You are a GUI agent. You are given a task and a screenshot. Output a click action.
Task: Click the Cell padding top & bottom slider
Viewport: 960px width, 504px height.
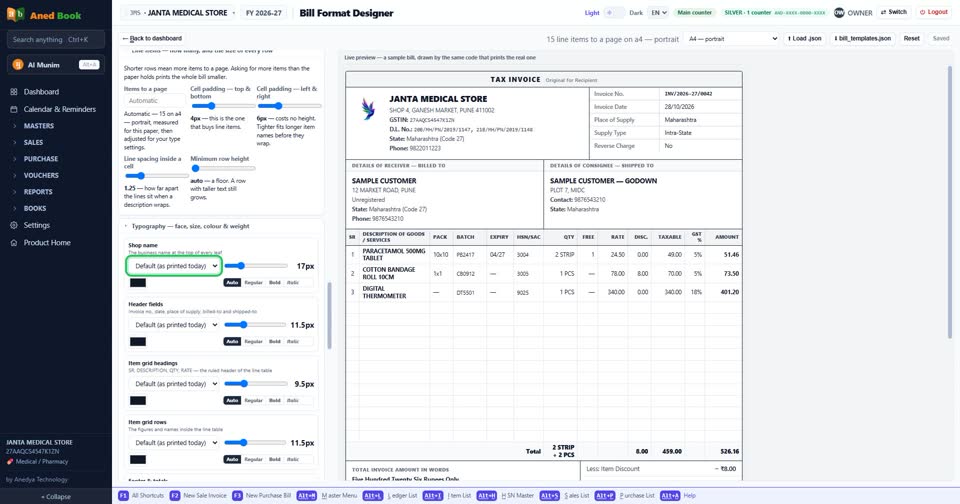point(222,106)
